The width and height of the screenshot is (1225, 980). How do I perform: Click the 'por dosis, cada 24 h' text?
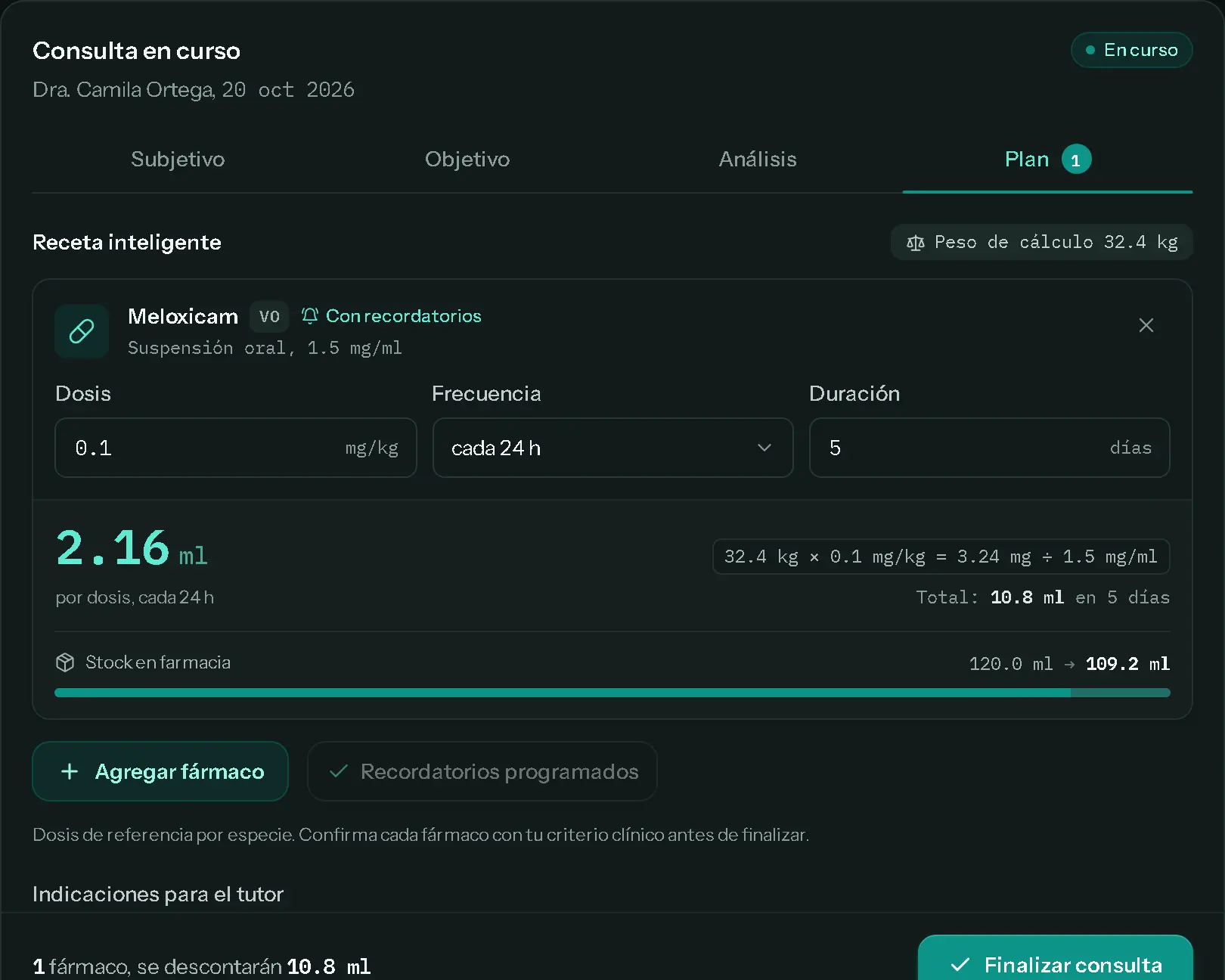click(135, 597)
